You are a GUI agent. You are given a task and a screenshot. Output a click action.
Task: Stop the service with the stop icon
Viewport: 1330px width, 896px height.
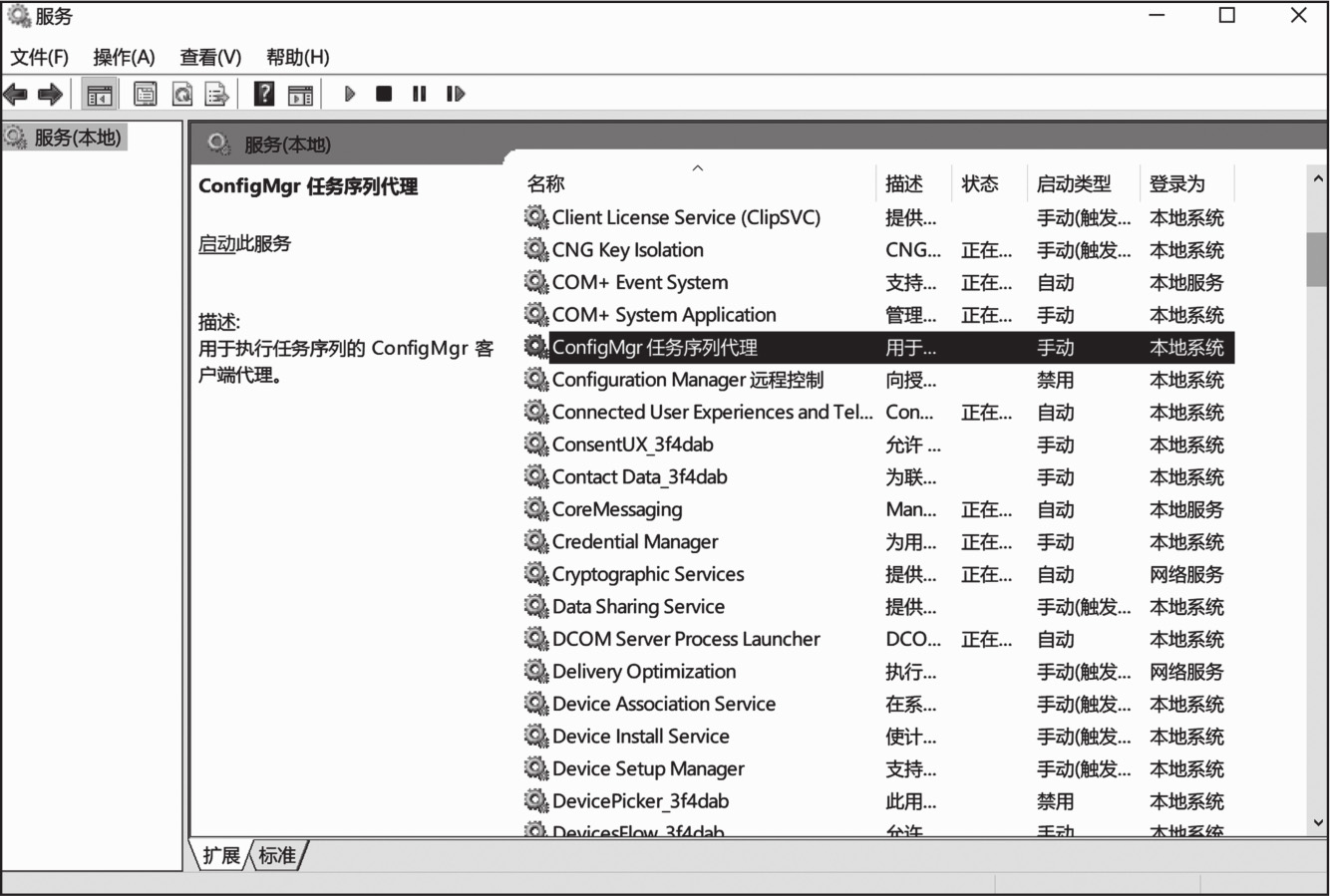(384, 94)
